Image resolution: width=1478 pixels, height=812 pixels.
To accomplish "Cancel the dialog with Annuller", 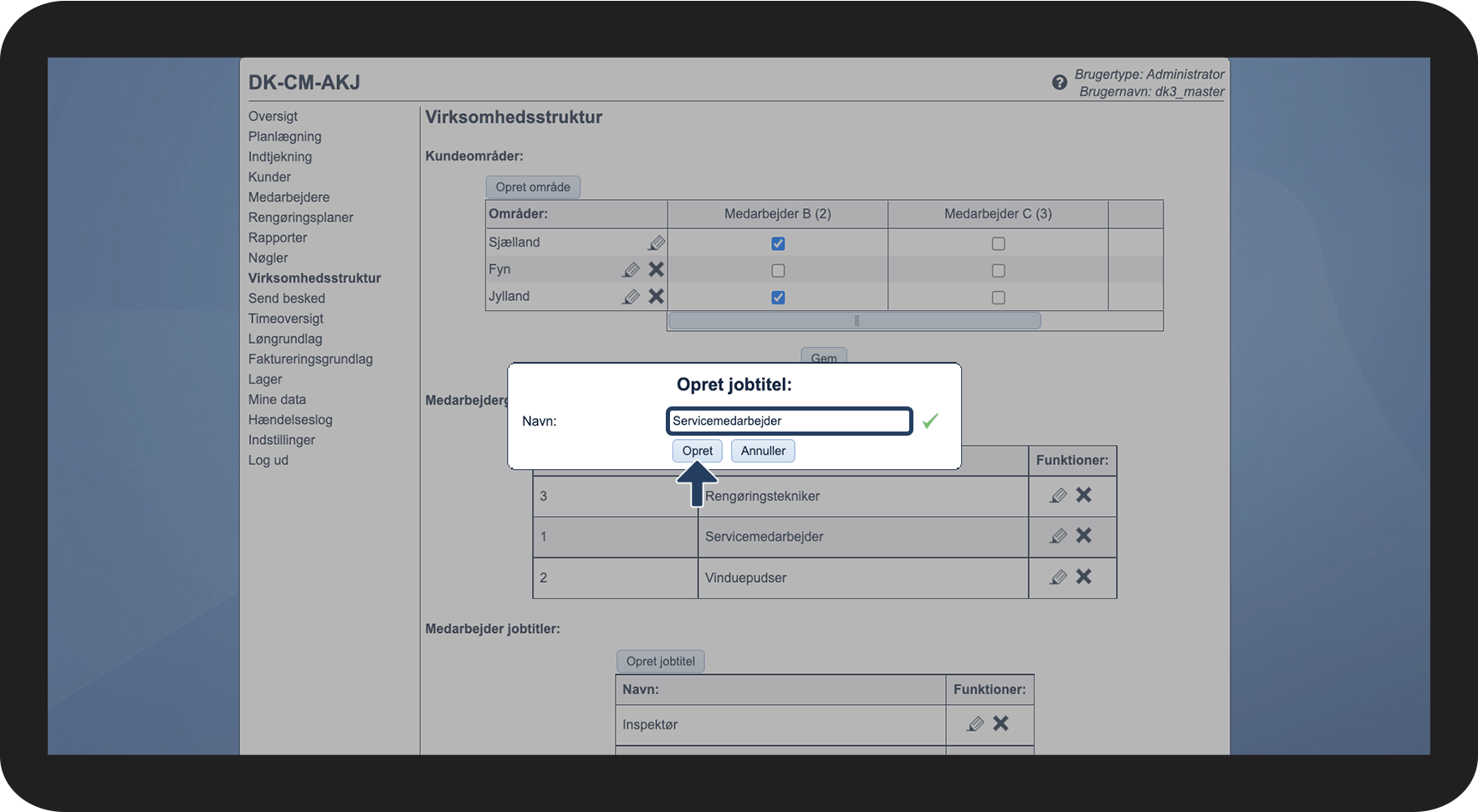I will click(x=763, y=451).
